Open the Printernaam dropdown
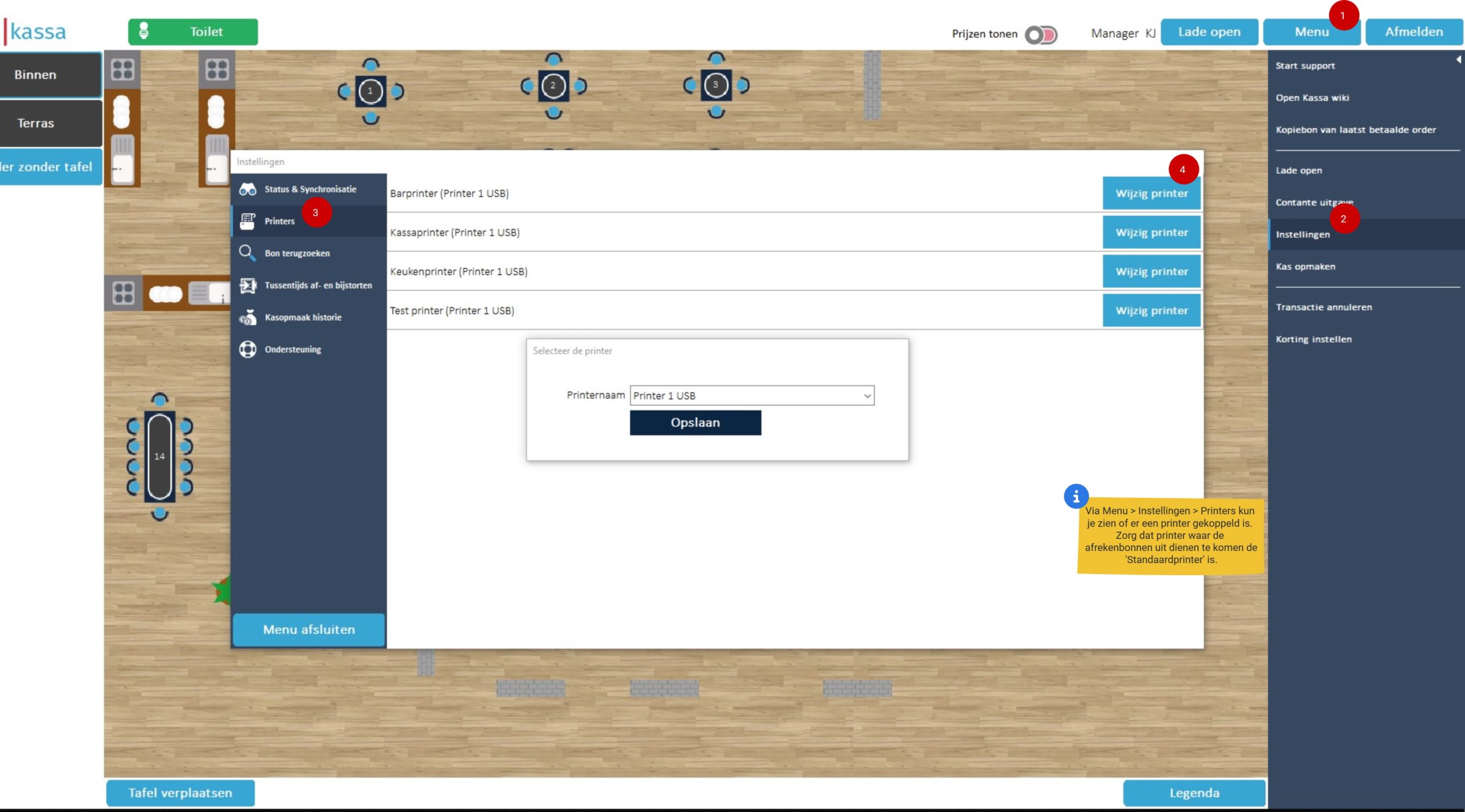The image size is (1465, 812). (751, 395)
